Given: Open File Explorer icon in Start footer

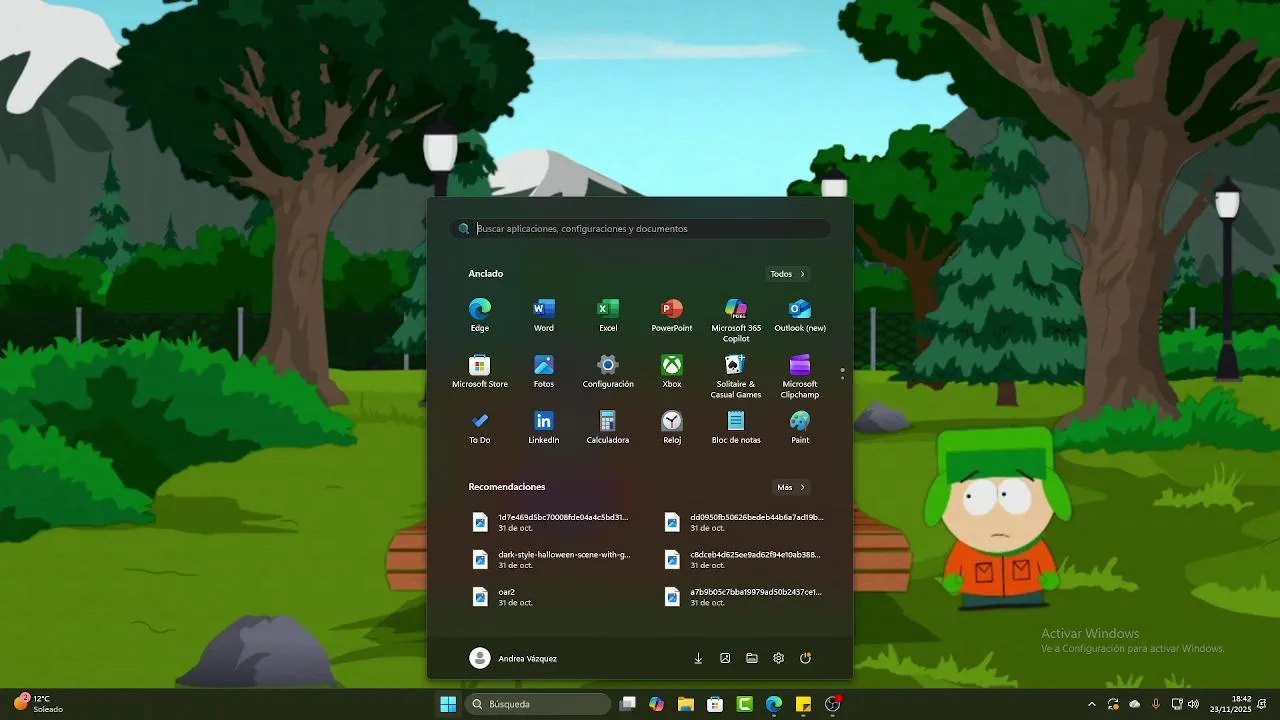Looking at the screenshot, I should 752,658.
